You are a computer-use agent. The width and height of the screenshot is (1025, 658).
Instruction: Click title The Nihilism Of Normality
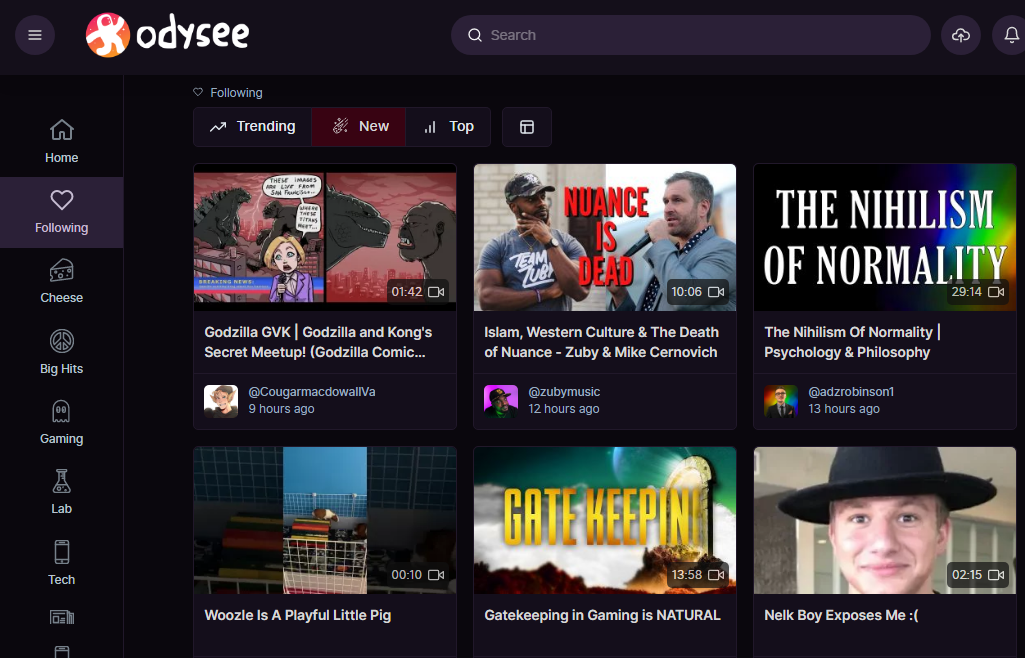coord(852,342)
